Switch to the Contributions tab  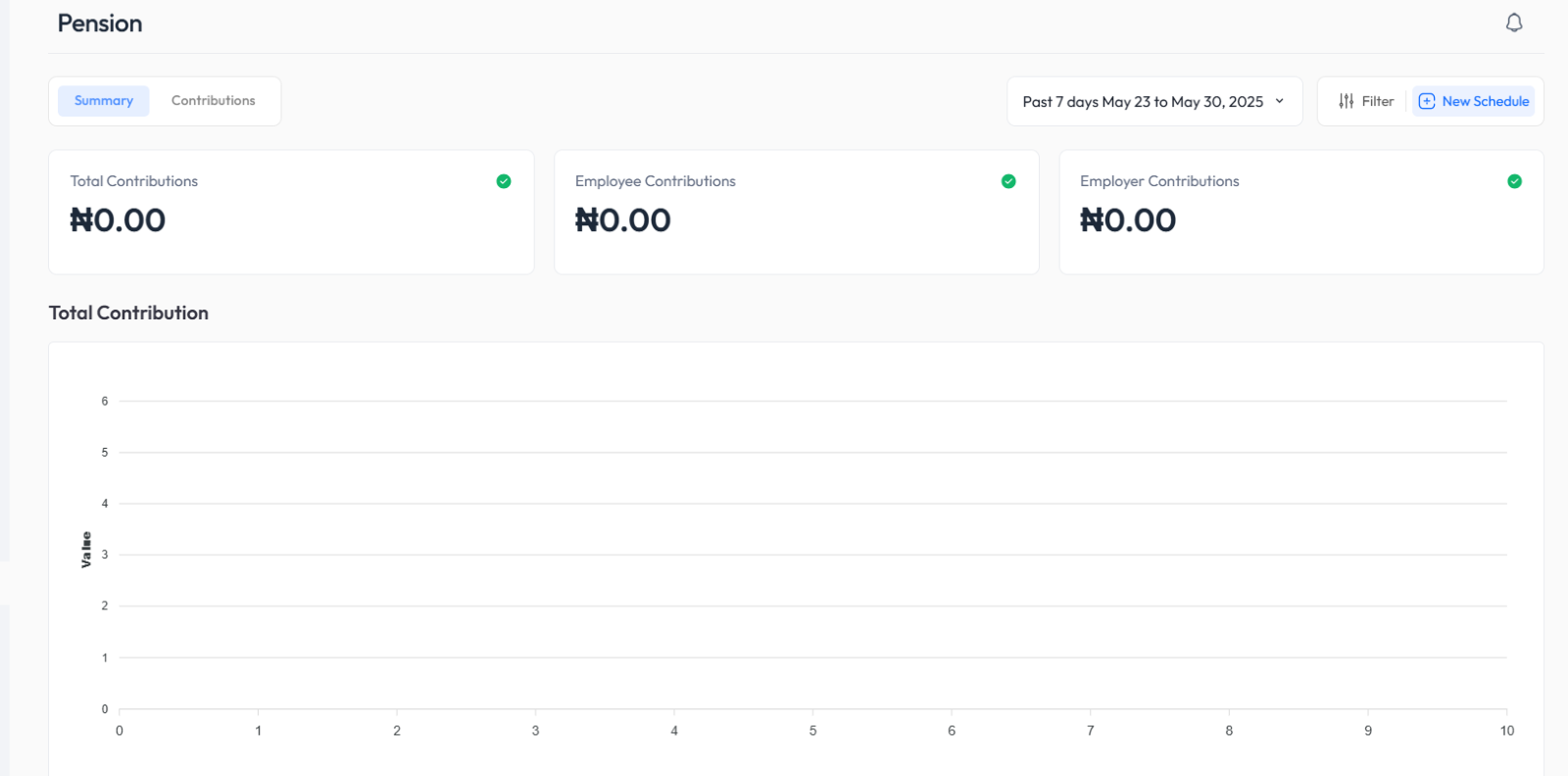[213, 101]
